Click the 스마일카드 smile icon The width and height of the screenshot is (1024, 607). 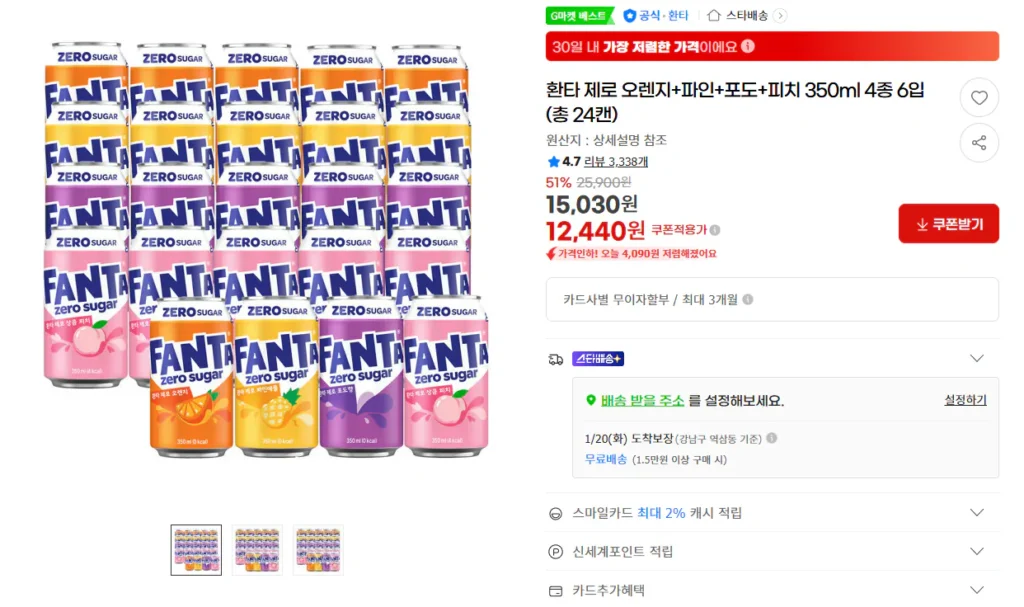(556, 512)
